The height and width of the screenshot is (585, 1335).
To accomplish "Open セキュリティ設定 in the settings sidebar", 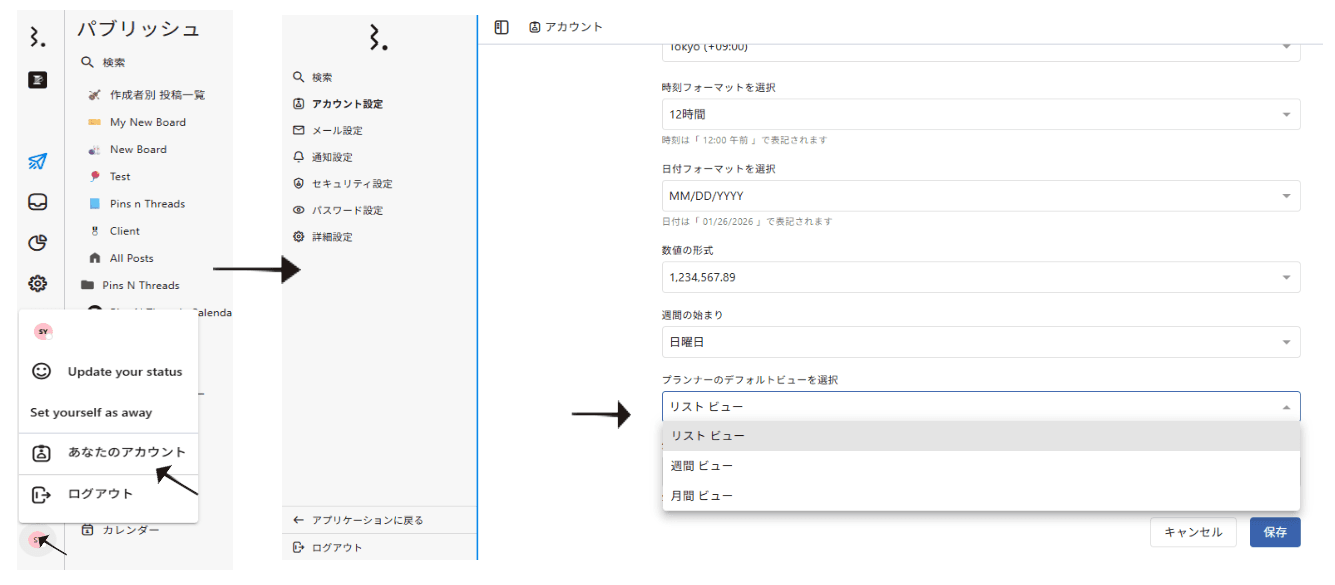I will [351, 184].
